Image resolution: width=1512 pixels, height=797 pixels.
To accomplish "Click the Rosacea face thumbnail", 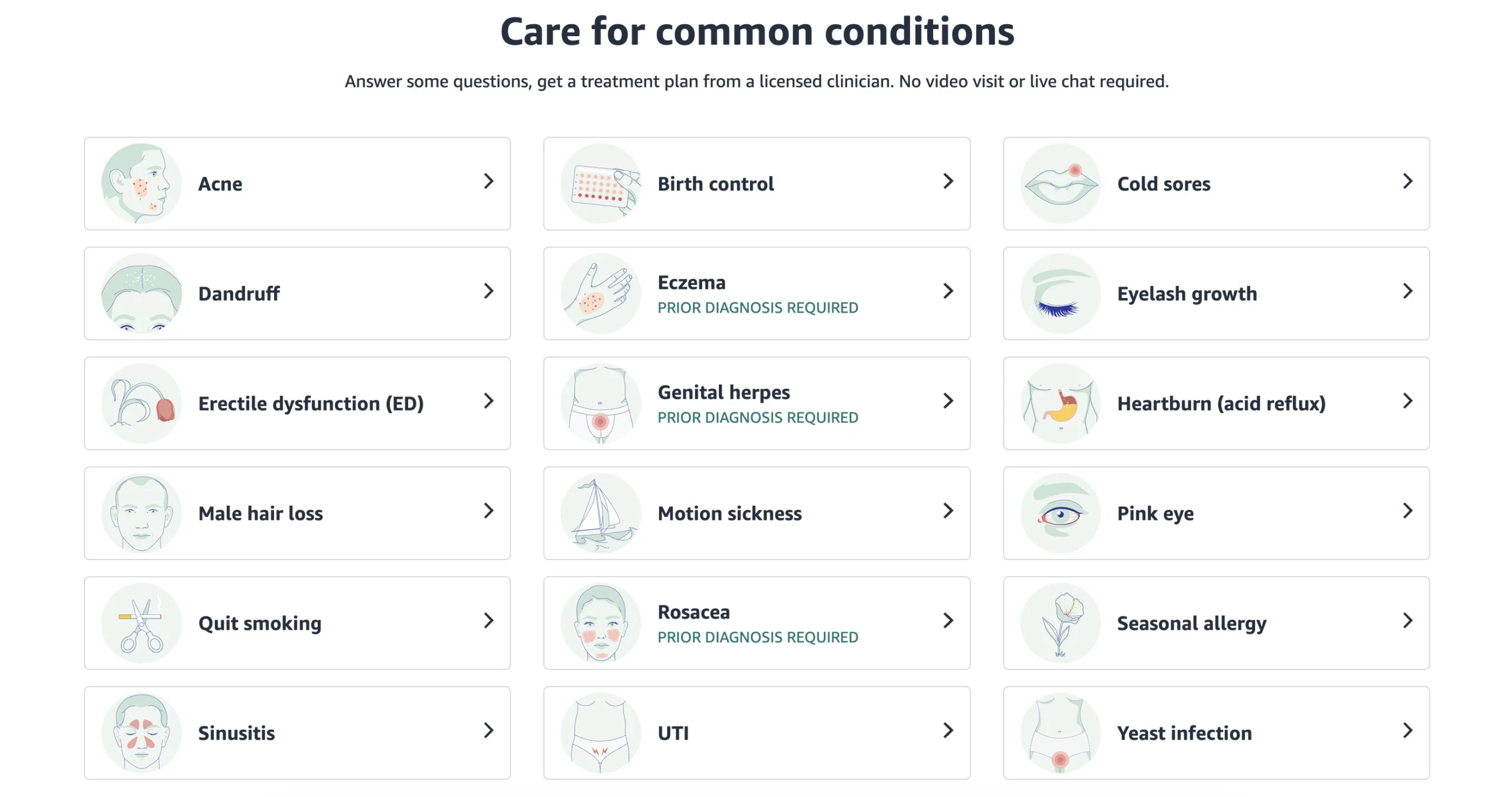I will 601,623.
